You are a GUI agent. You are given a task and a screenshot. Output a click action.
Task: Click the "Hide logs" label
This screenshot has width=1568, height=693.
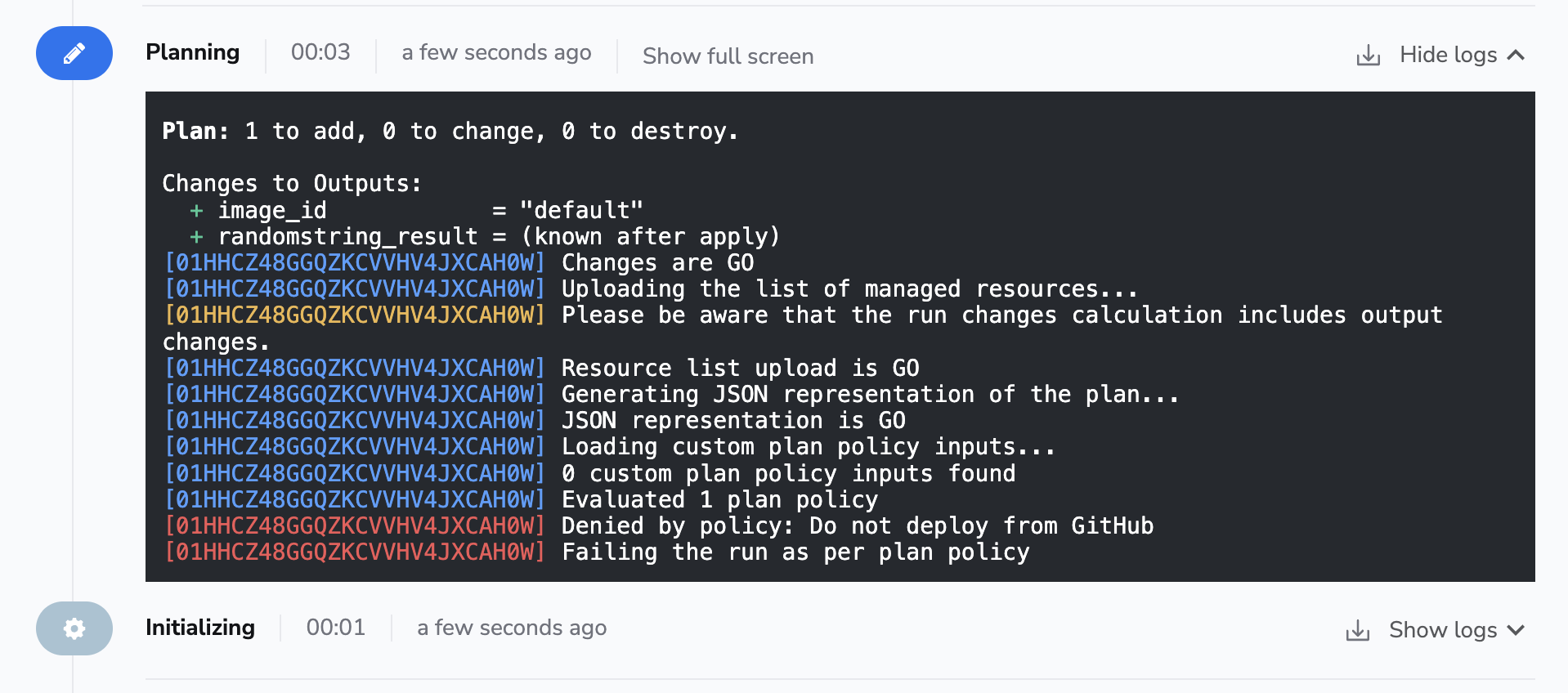pos(1448,55)
